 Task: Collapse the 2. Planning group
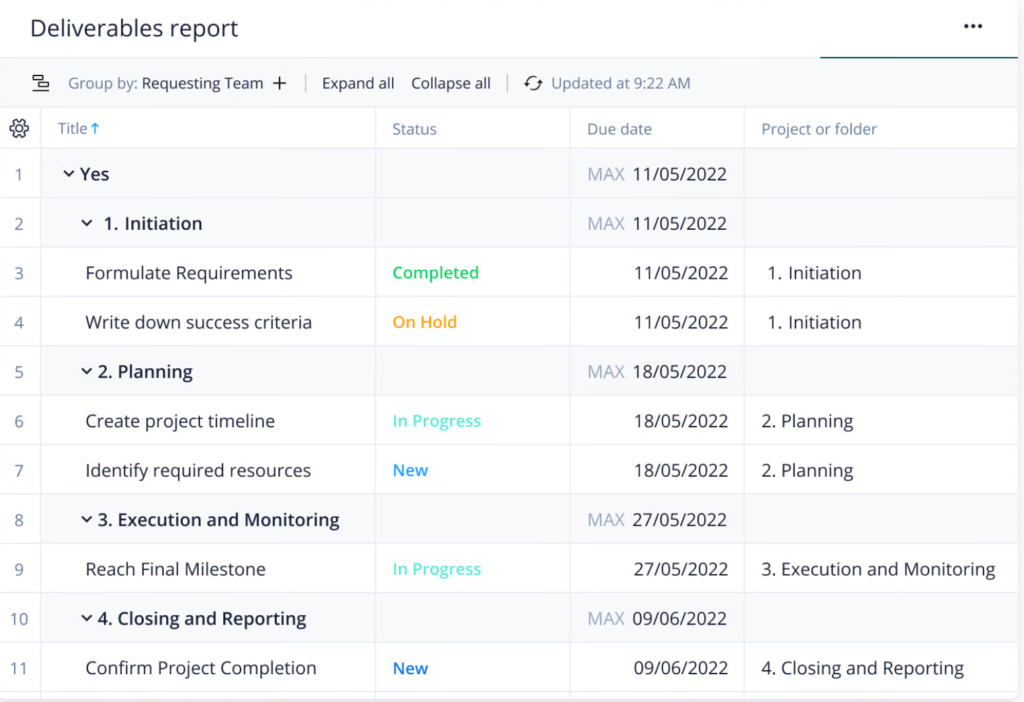tap(87, 371)
